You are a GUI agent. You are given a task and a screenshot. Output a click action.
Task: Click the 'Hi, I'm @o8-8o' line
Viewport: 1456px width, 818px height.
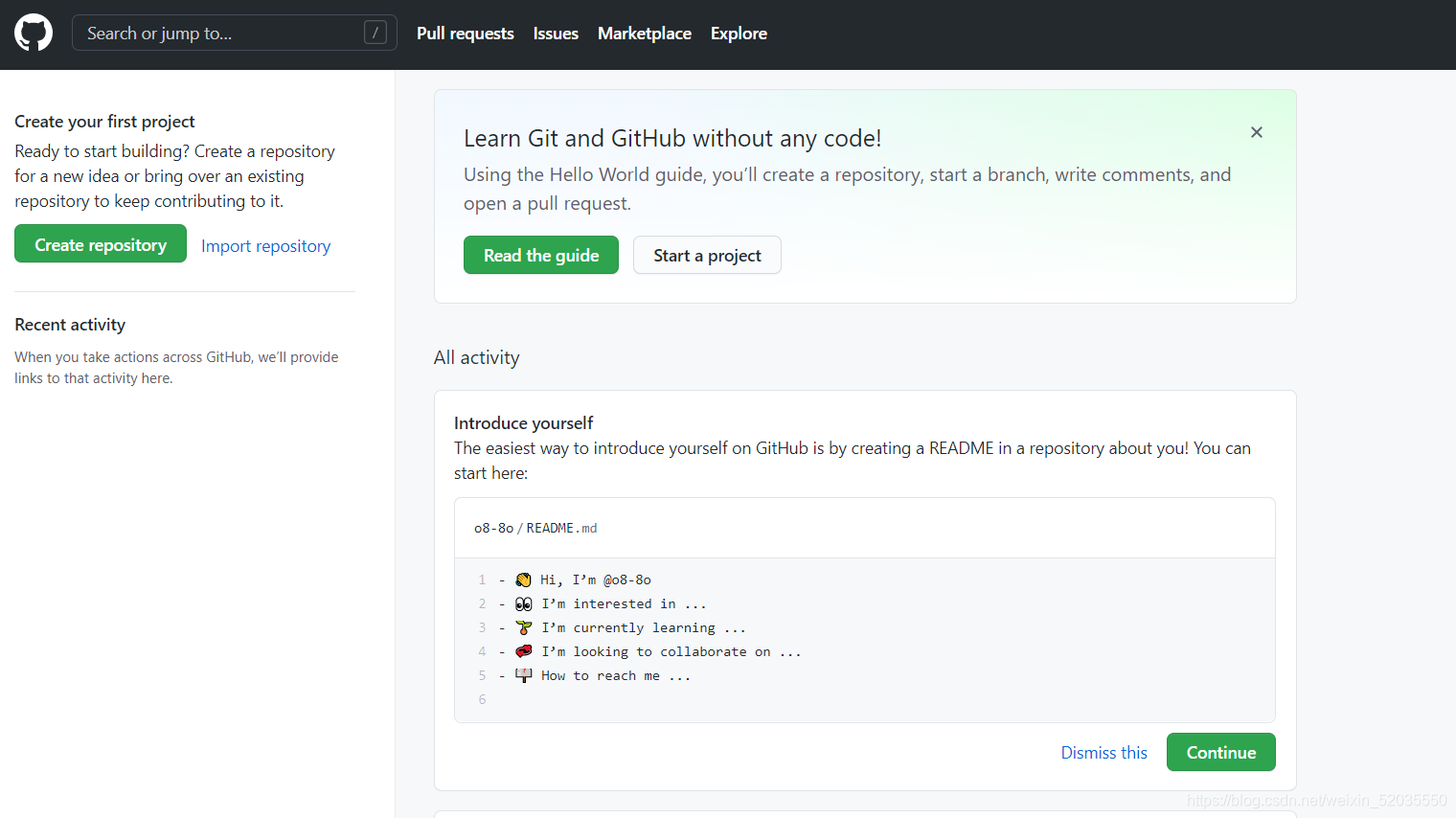click(596, 579)
